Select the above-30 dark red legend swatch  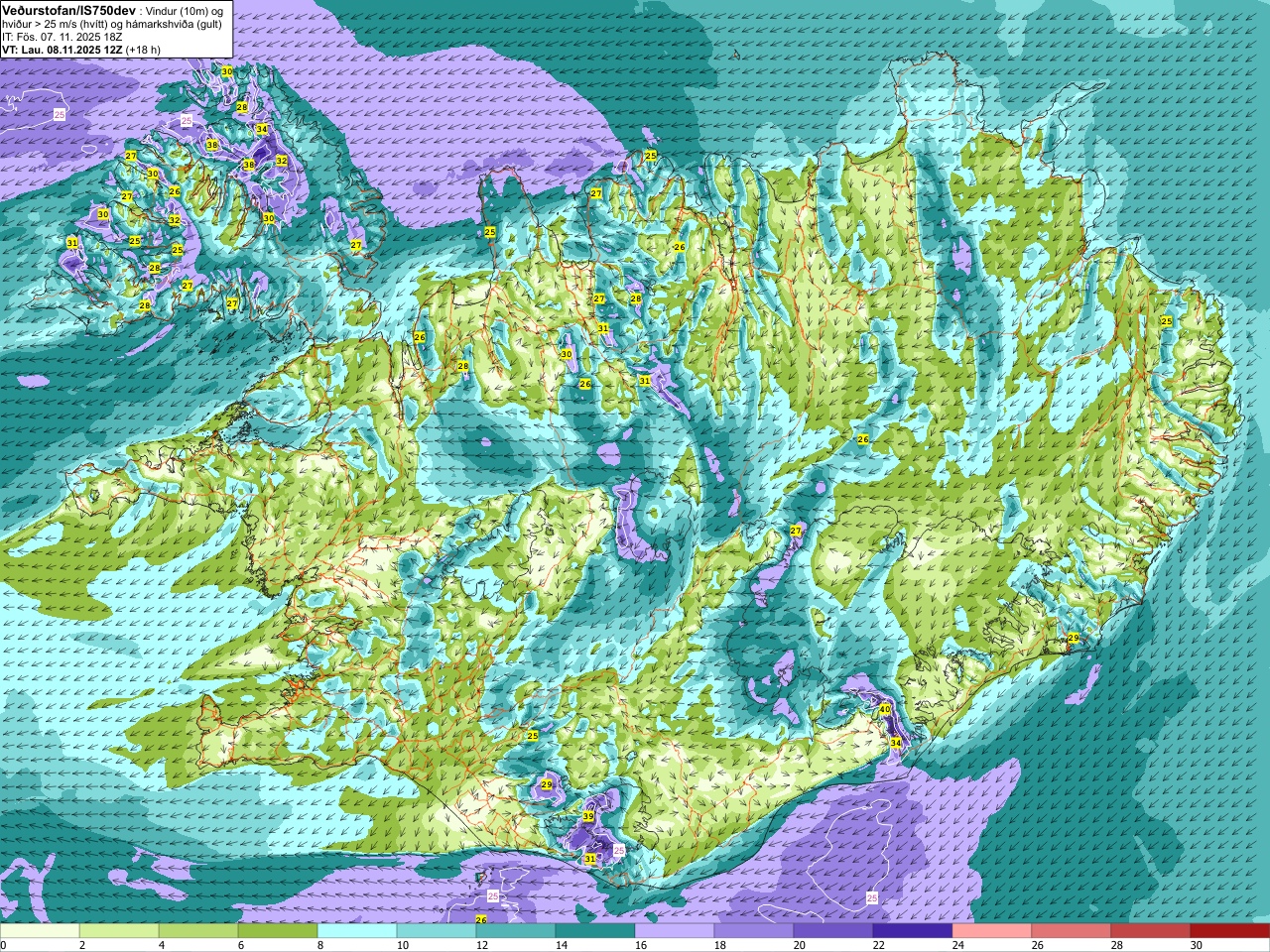pyautogui.click(x=1230, y=931)
